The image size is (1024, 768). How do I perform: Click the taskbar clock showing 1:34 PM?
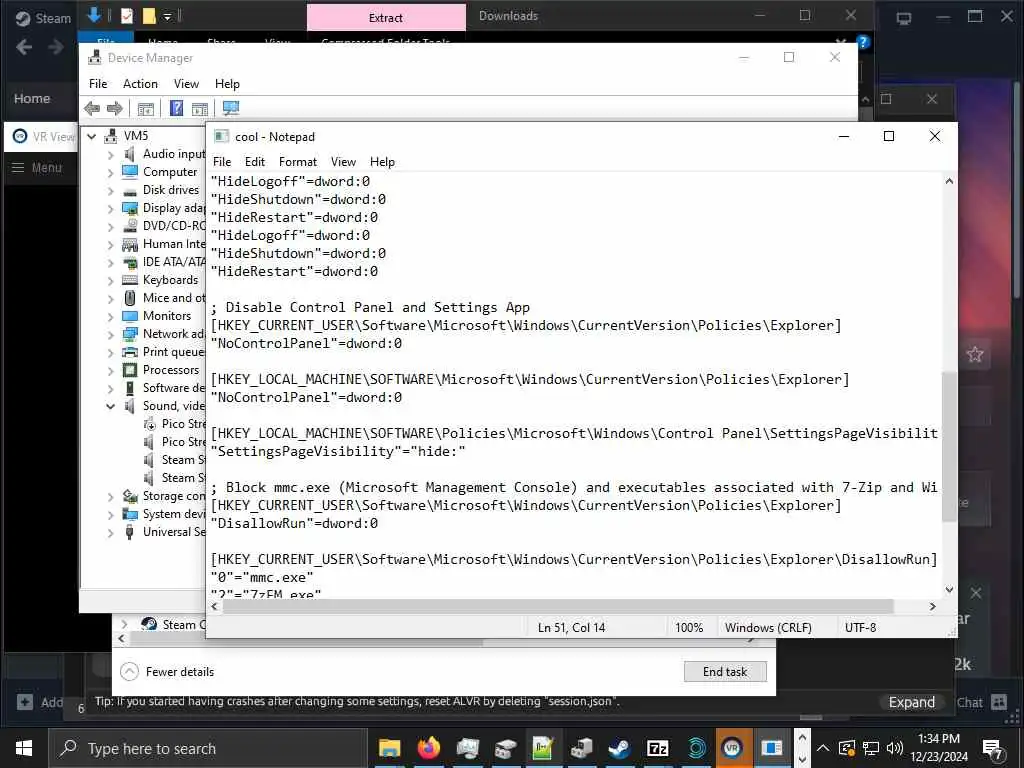click(x=939, y=748)
